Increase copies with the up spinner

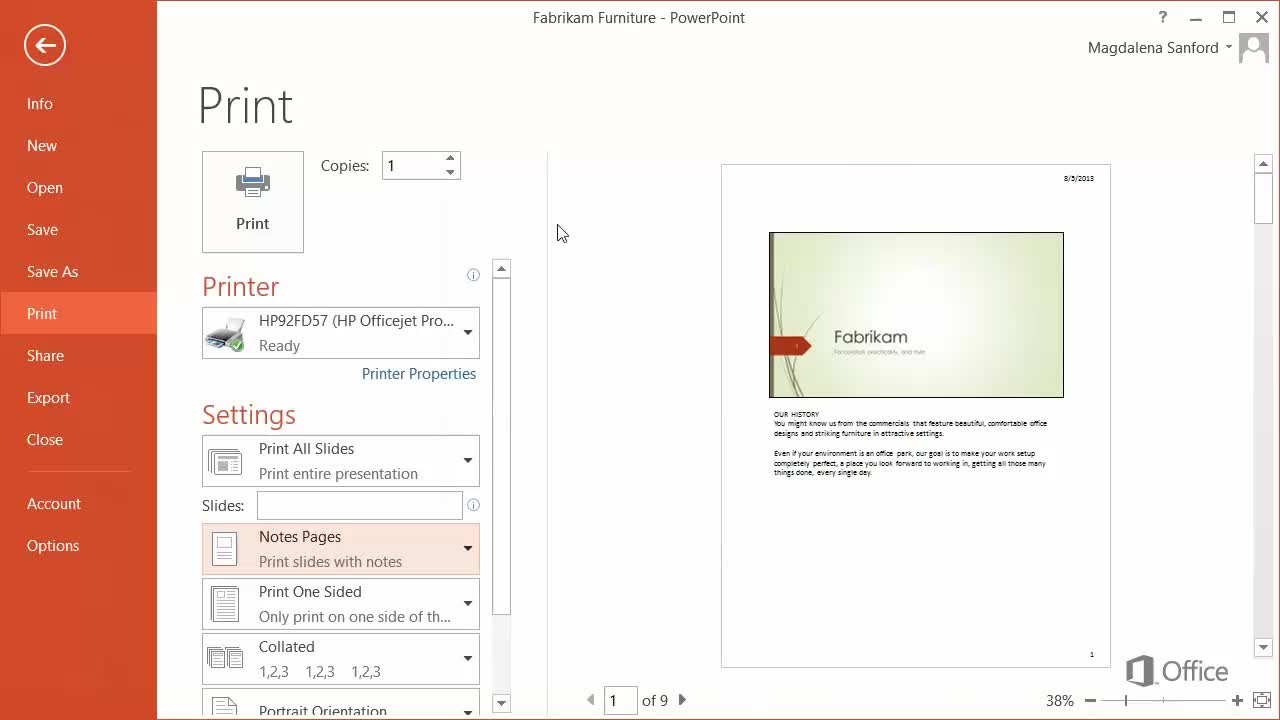pyautogui.click(x=450, y=159)
